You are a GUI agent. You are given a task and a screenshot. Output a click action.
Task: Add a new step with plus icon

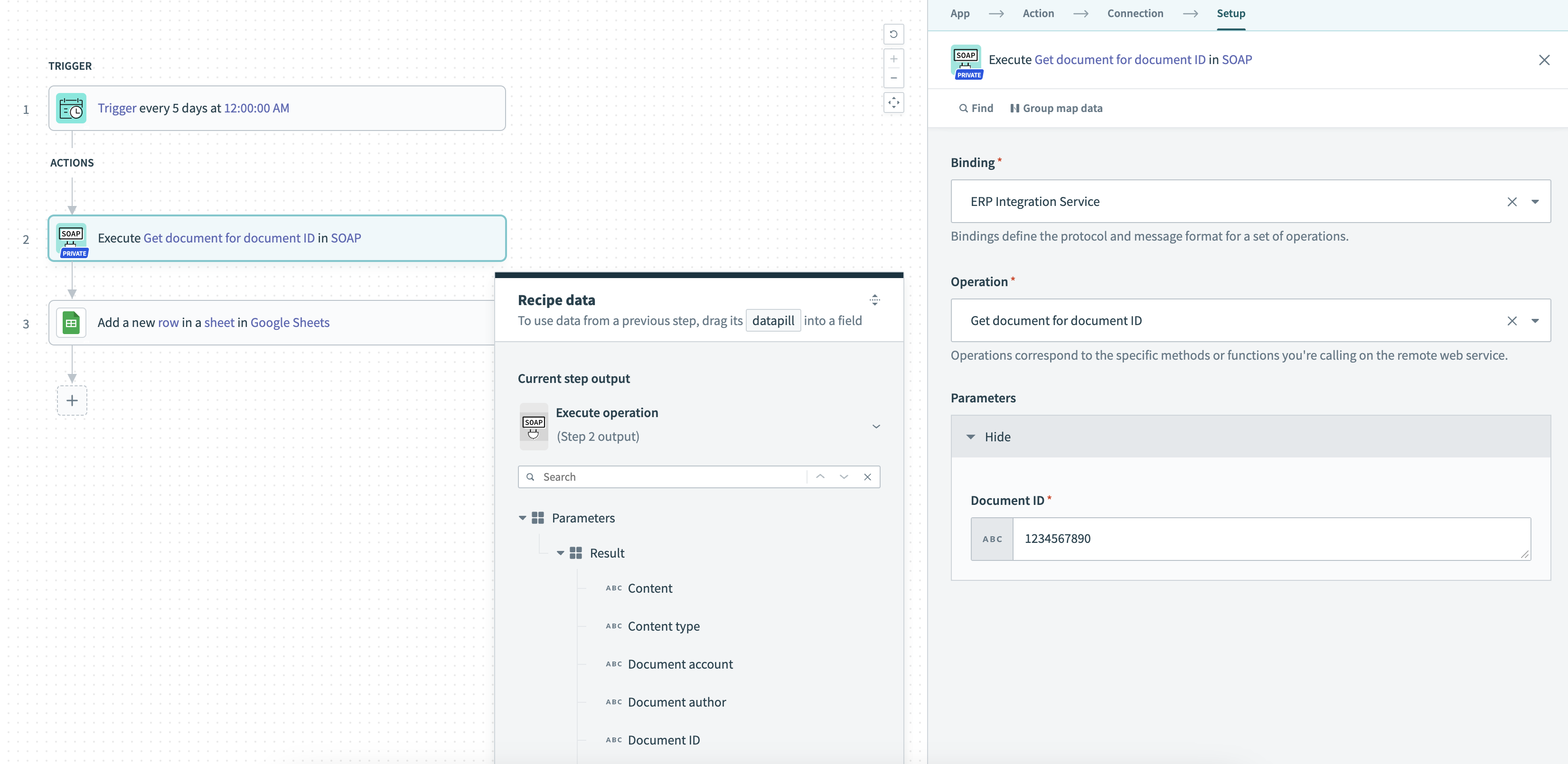click(72, 401)
